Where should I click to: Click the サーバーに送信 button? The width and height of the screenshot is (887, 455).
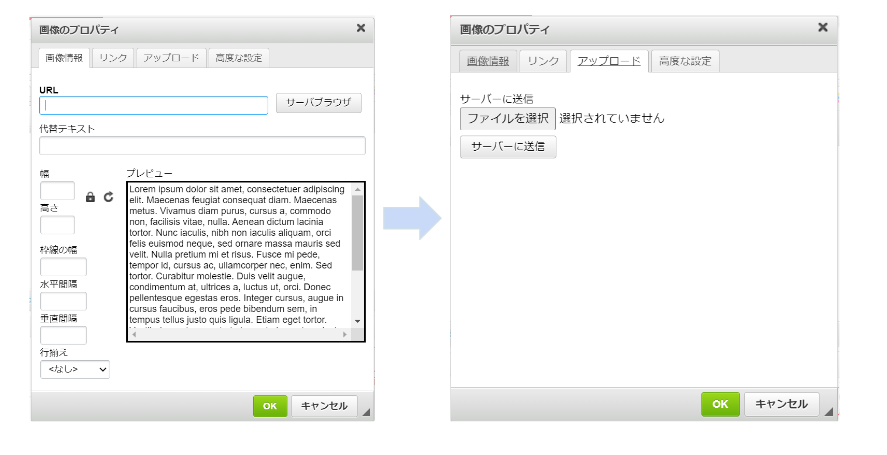508,147
